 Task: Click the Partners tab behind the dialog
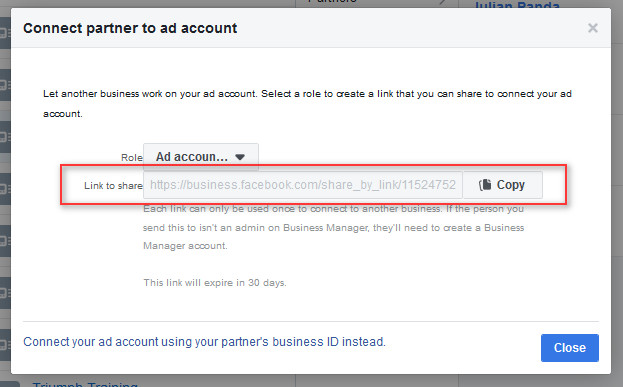pos(332,2)
